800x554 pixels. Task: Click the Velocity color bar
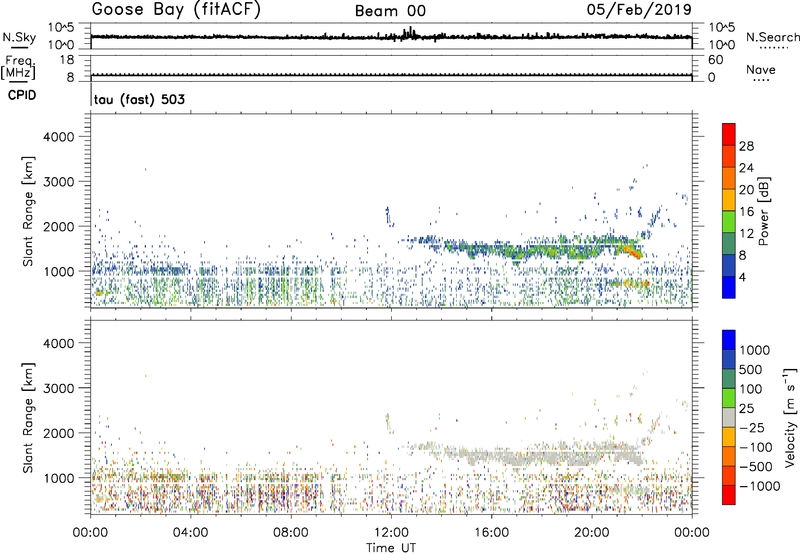[x=729, y=417]
